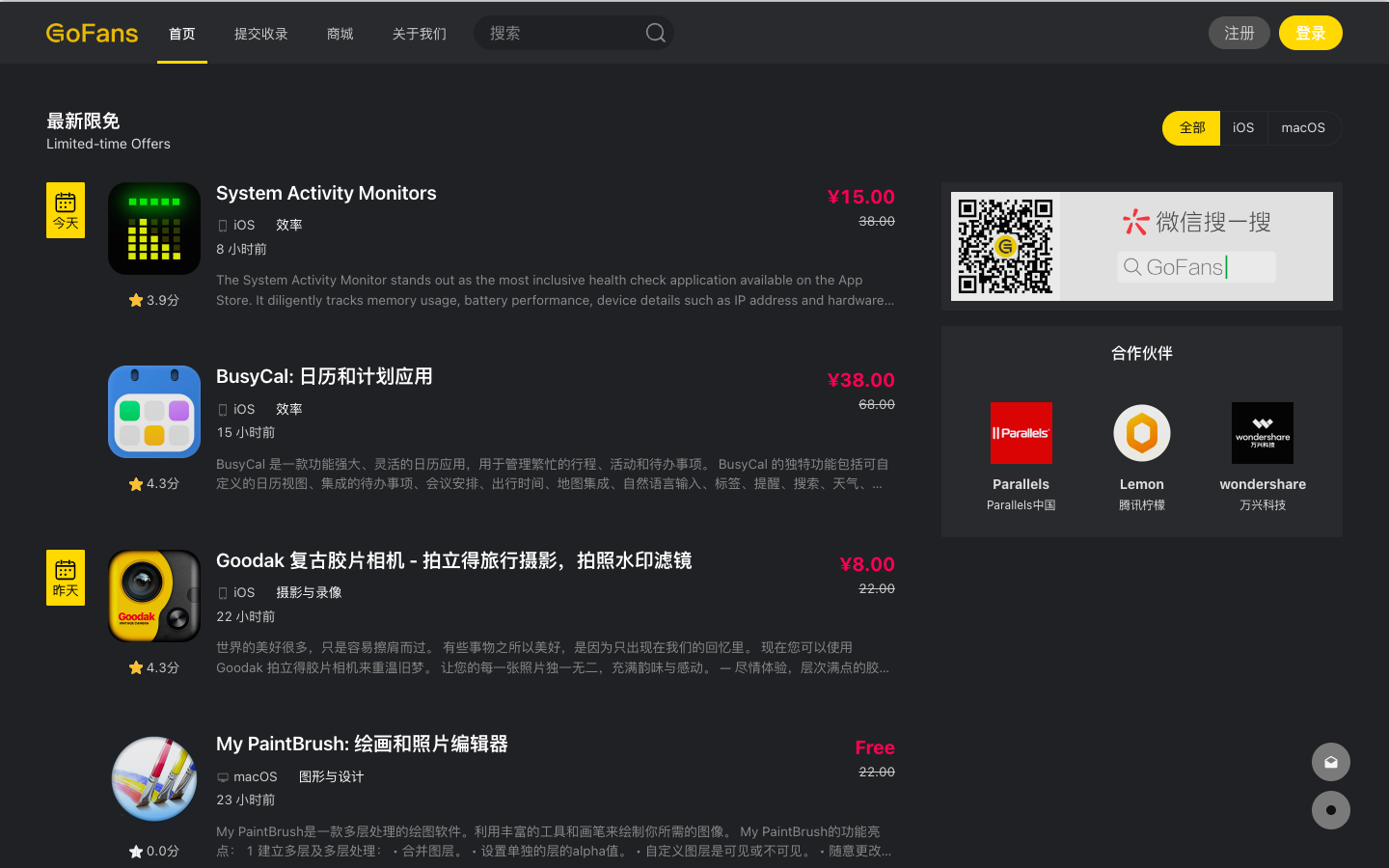Click the Lemon 腾讯柠檬 partner logo

tap(1141, 433)
